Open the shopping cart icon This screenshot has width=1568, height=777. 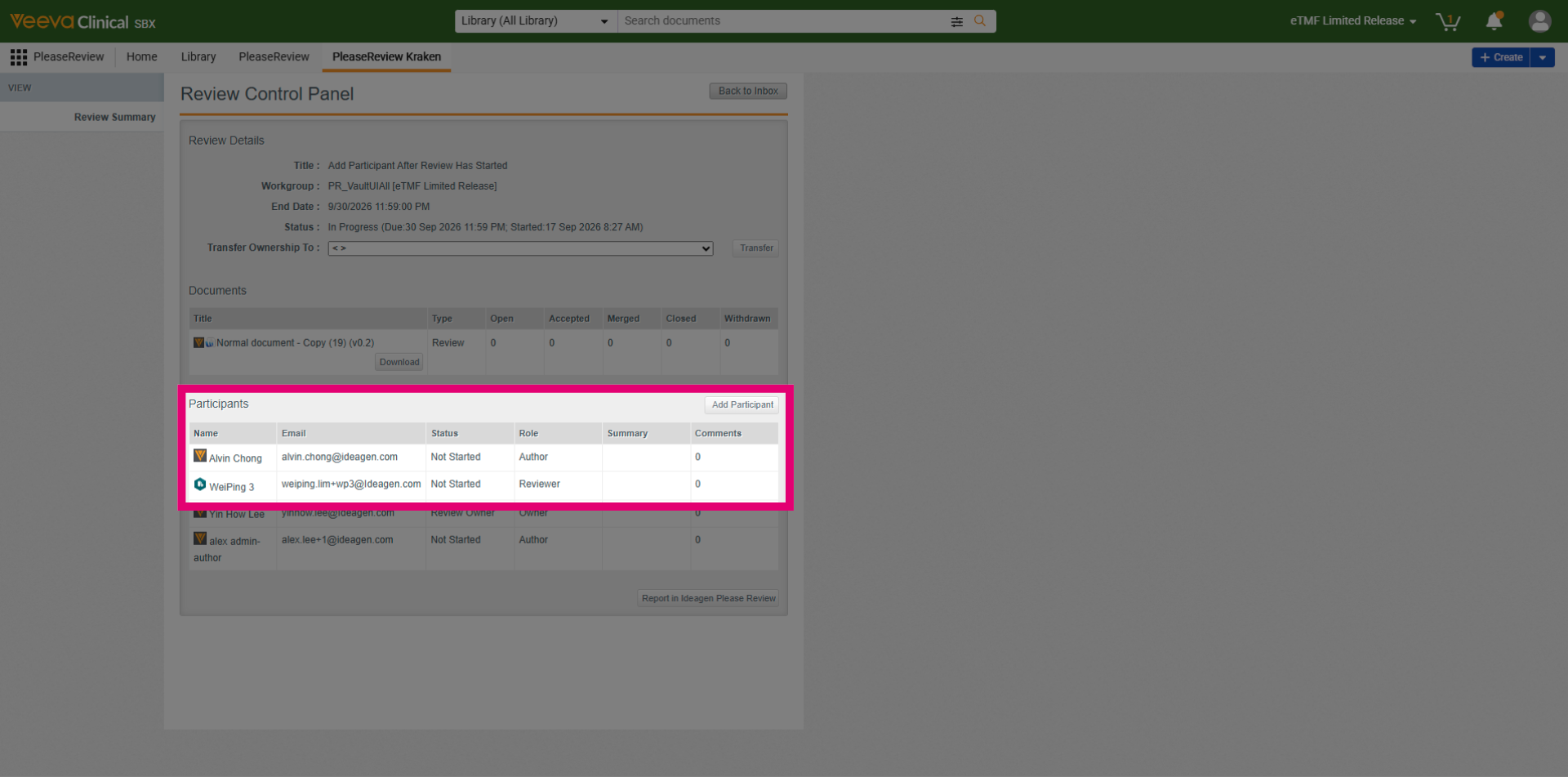click(1448, 21)
